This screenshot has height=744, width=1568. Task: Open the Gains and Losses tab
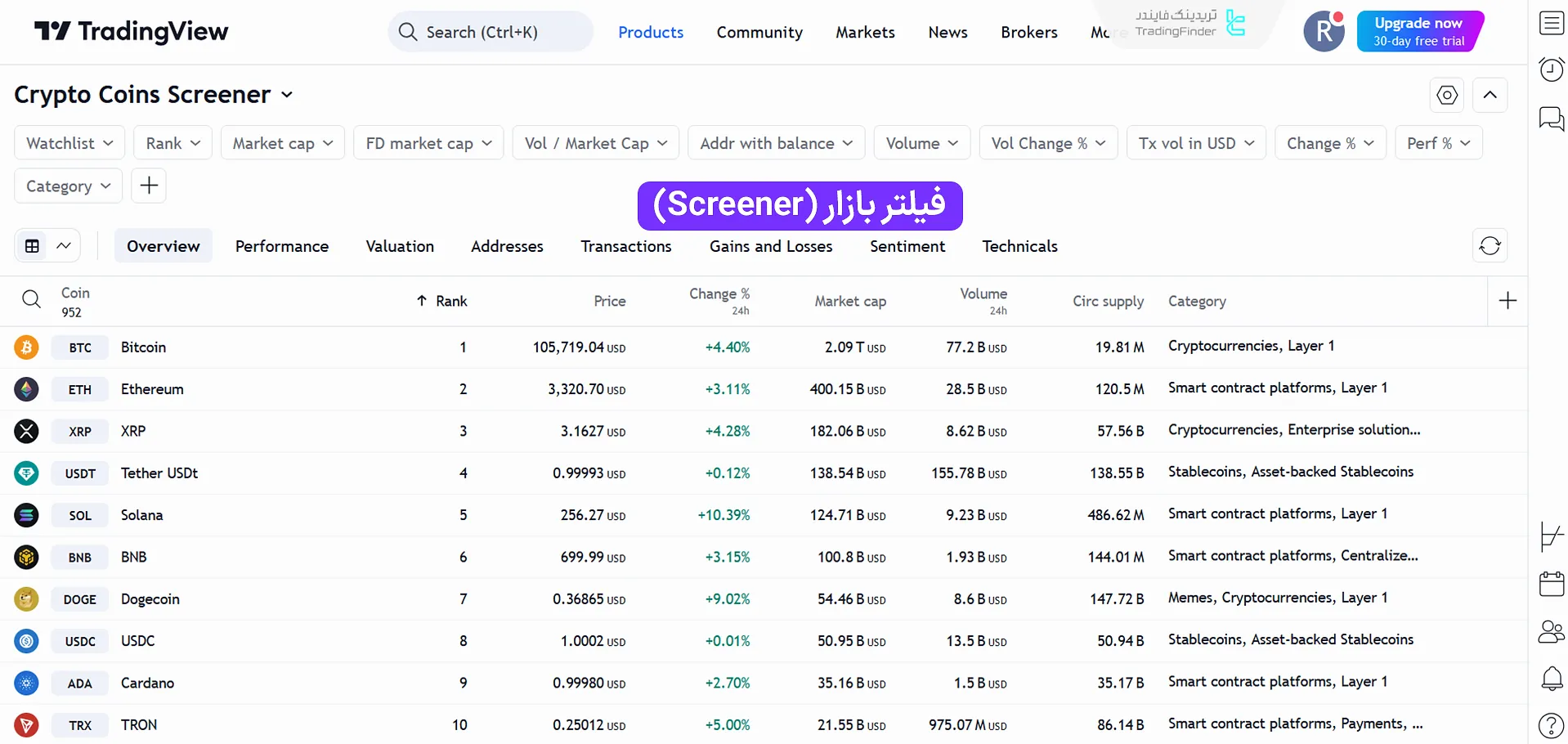771,246
